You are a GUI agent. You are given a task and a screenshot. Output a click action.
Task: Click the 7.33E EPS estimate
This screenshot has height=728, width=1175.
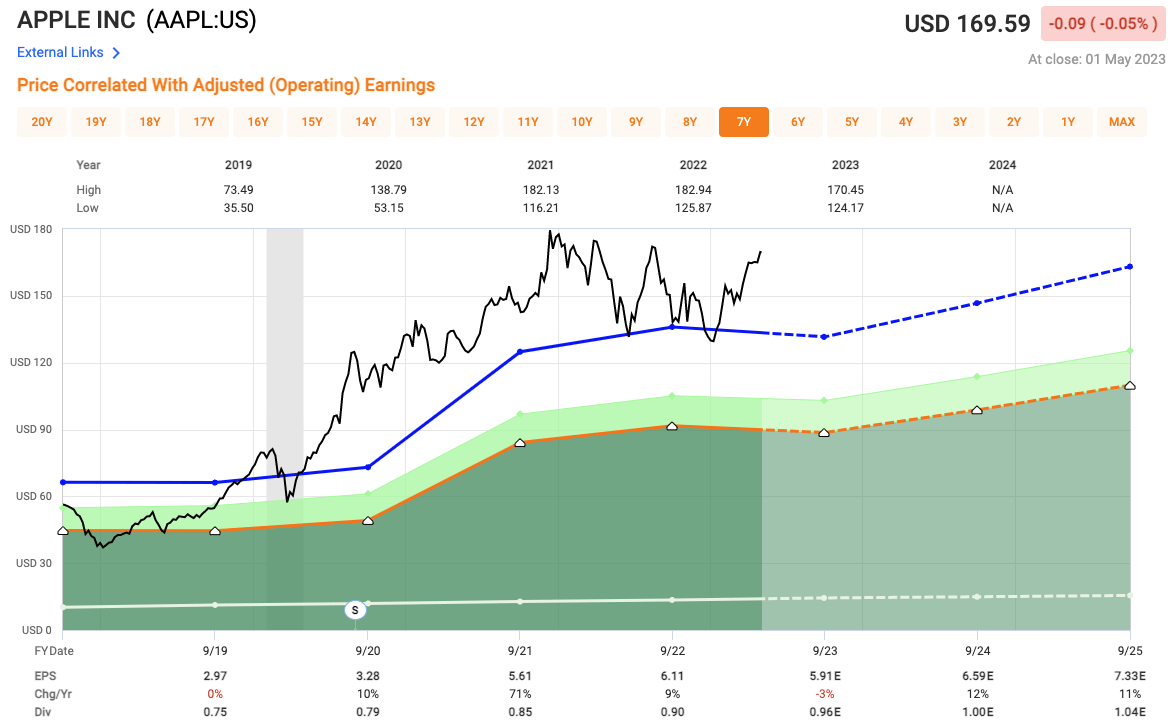click(1130, 676)
